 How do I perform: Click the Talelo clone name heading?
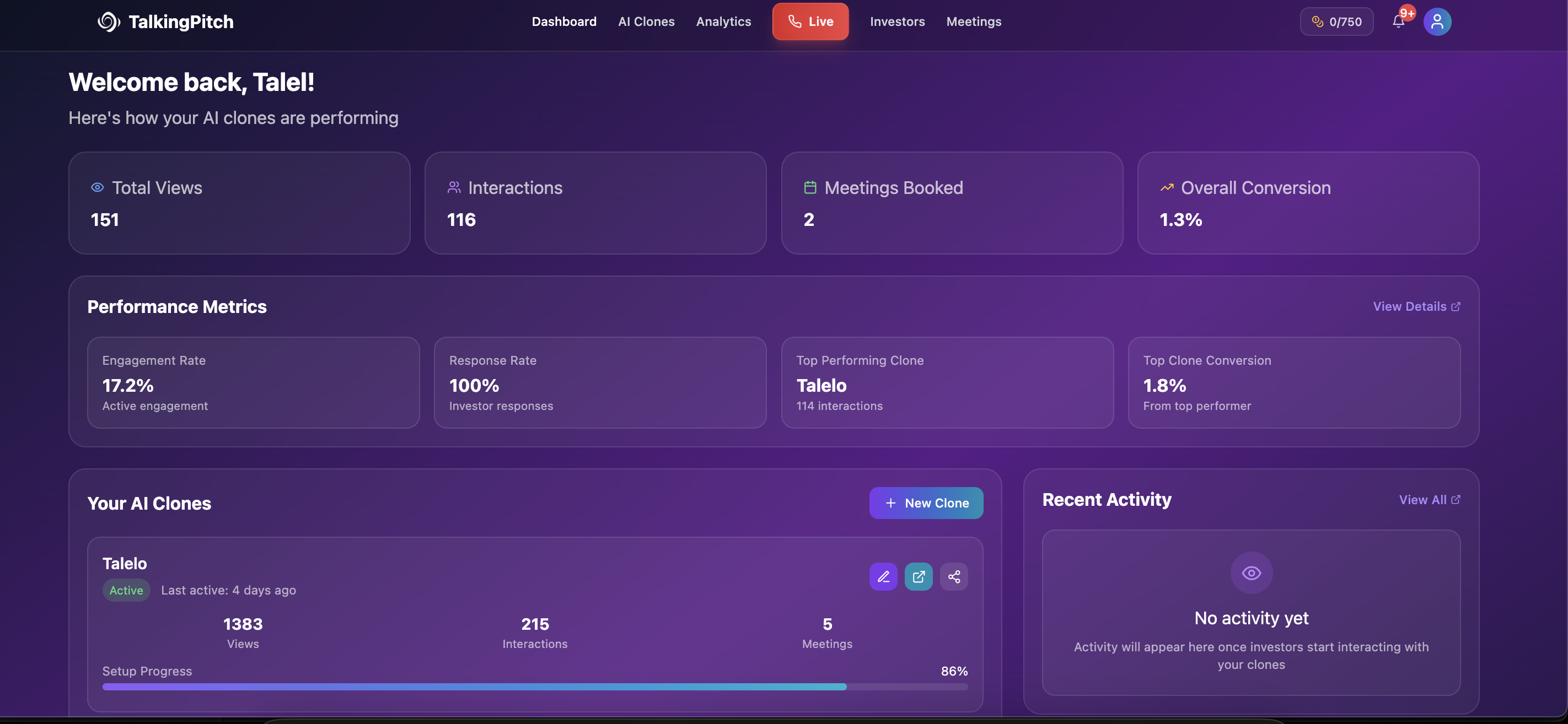pos(125,563)
